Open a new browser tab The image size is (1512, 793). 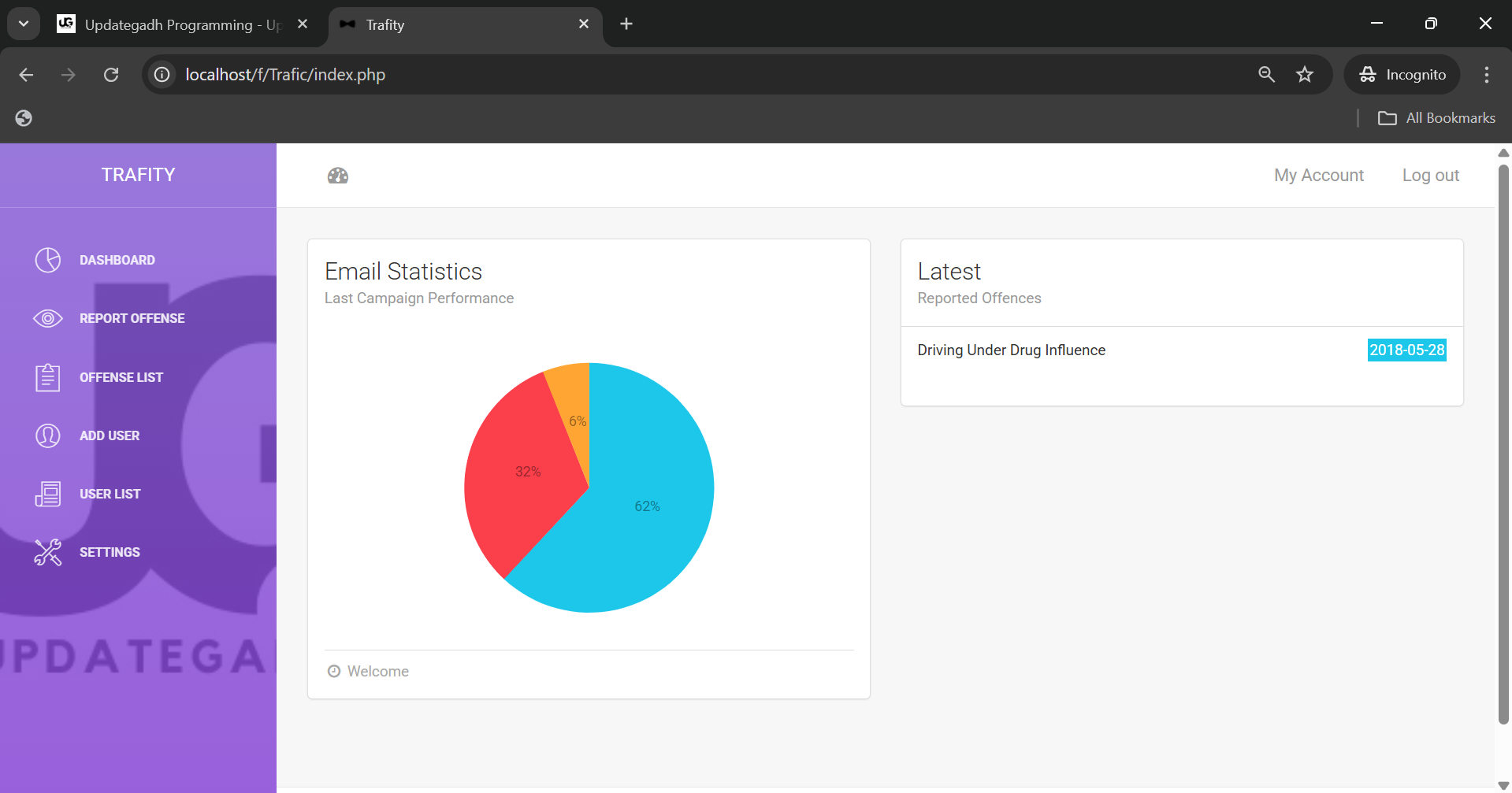[x=626, y=24]
